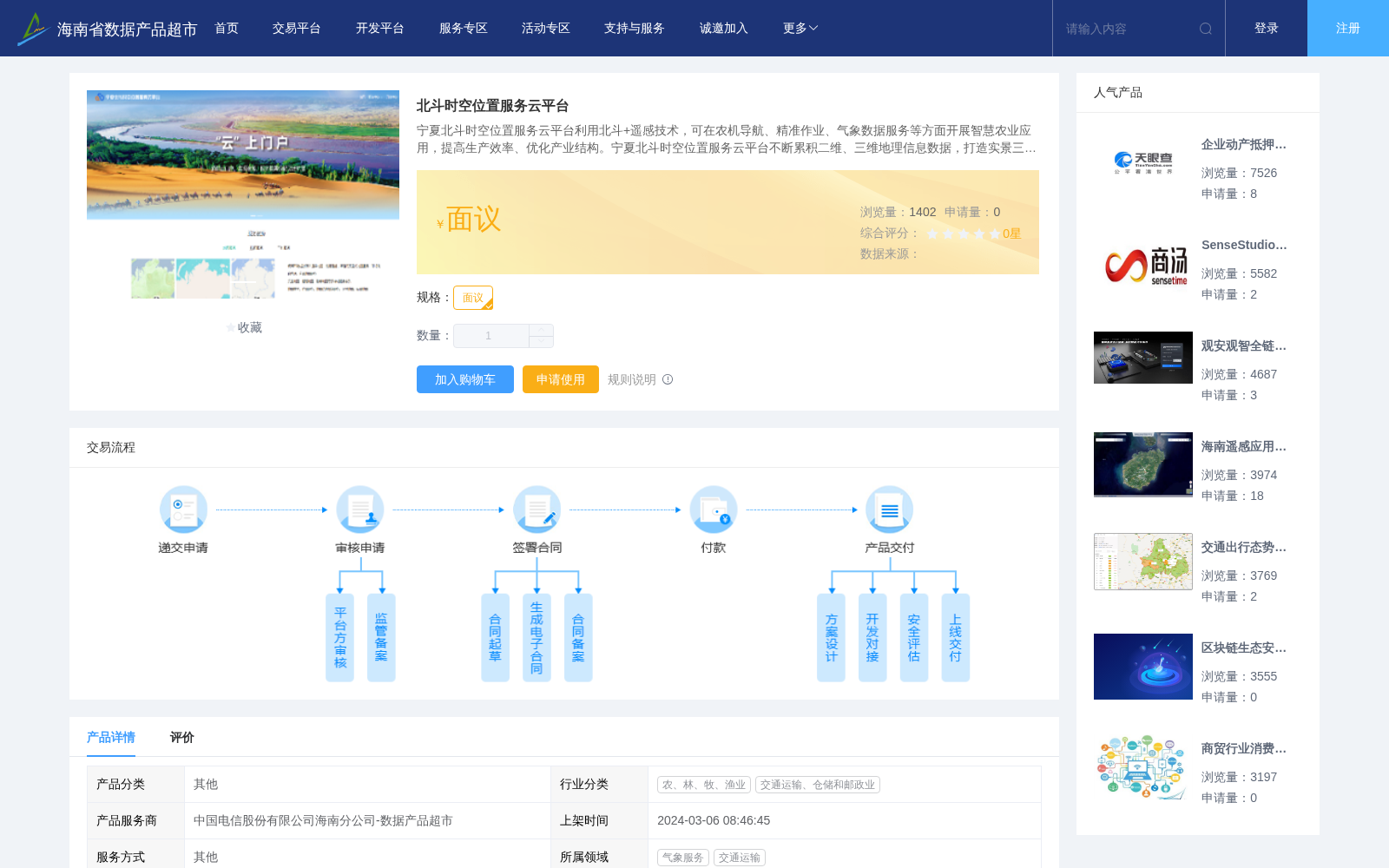Click the info icon next to 规则说明
1389x868 pixels.
[x=668, y=379]
